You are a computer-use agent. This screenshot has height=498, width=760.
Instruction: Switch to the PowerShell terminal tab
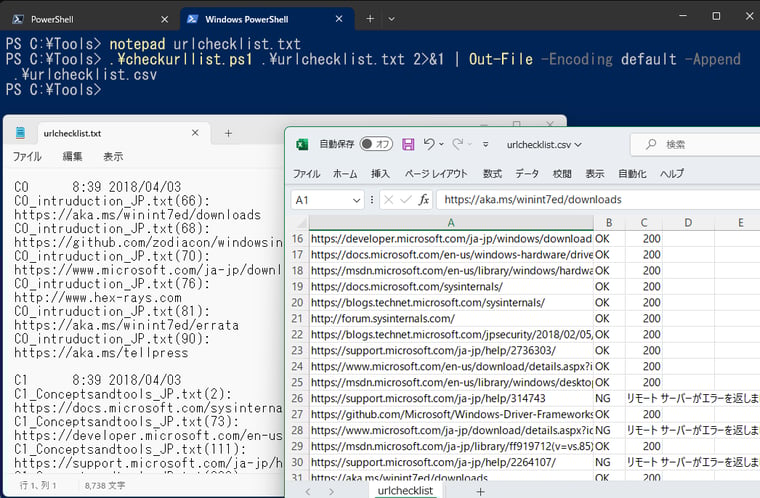90,19
